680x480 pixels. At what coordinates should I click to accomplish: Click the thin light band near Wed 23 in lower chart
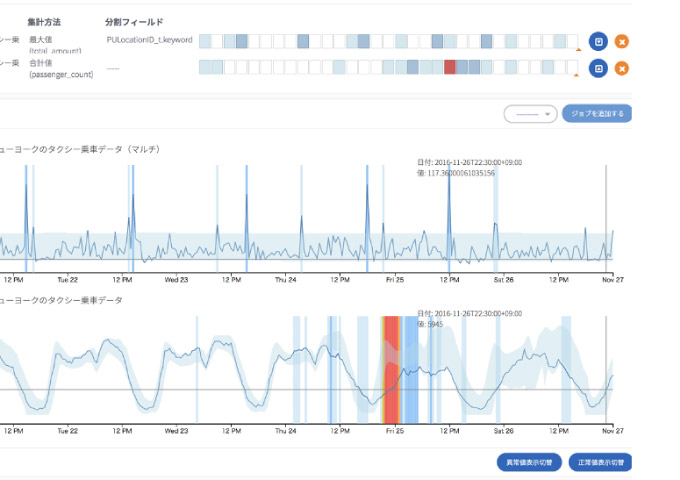[x=197, y=369]
